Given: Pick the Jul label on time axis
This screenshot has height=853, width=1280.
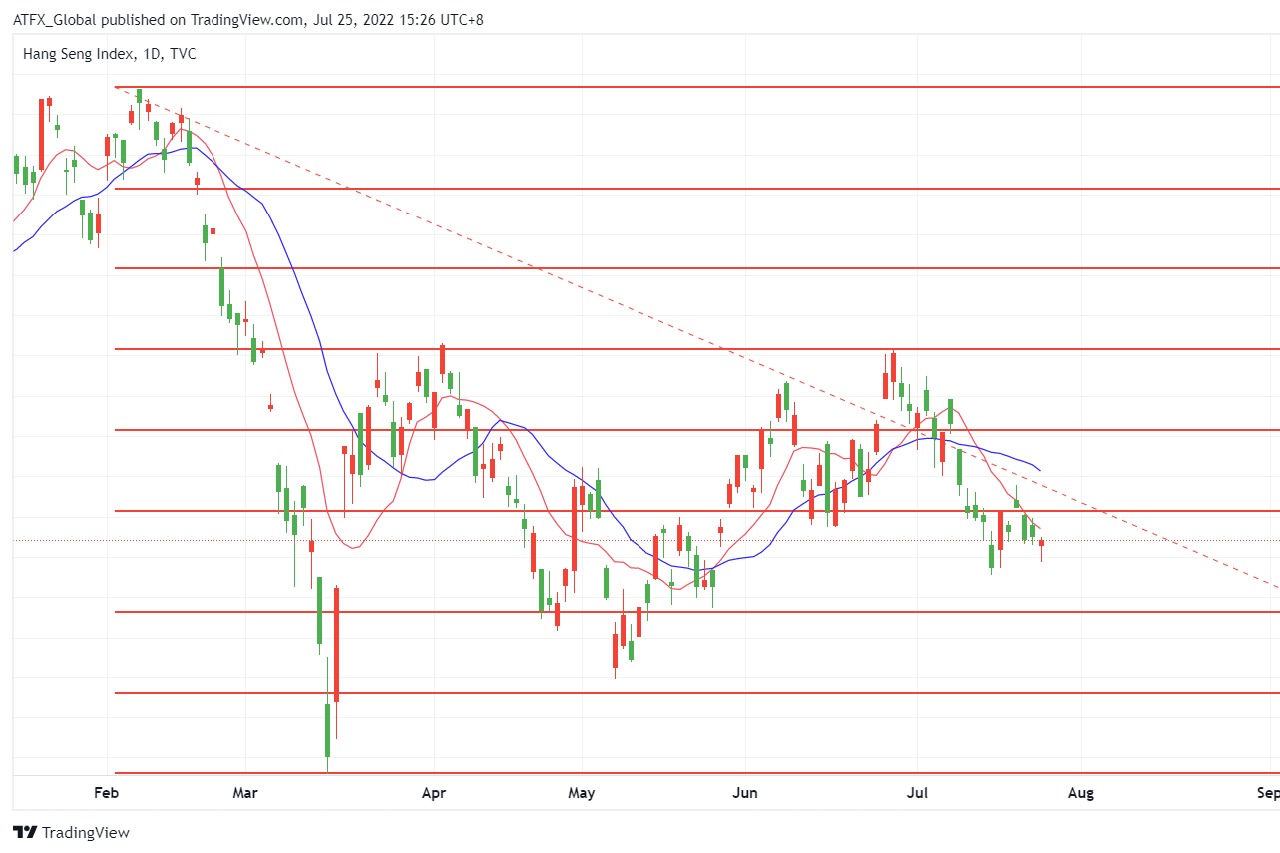Looking at the screenshot, I should 917,793.
